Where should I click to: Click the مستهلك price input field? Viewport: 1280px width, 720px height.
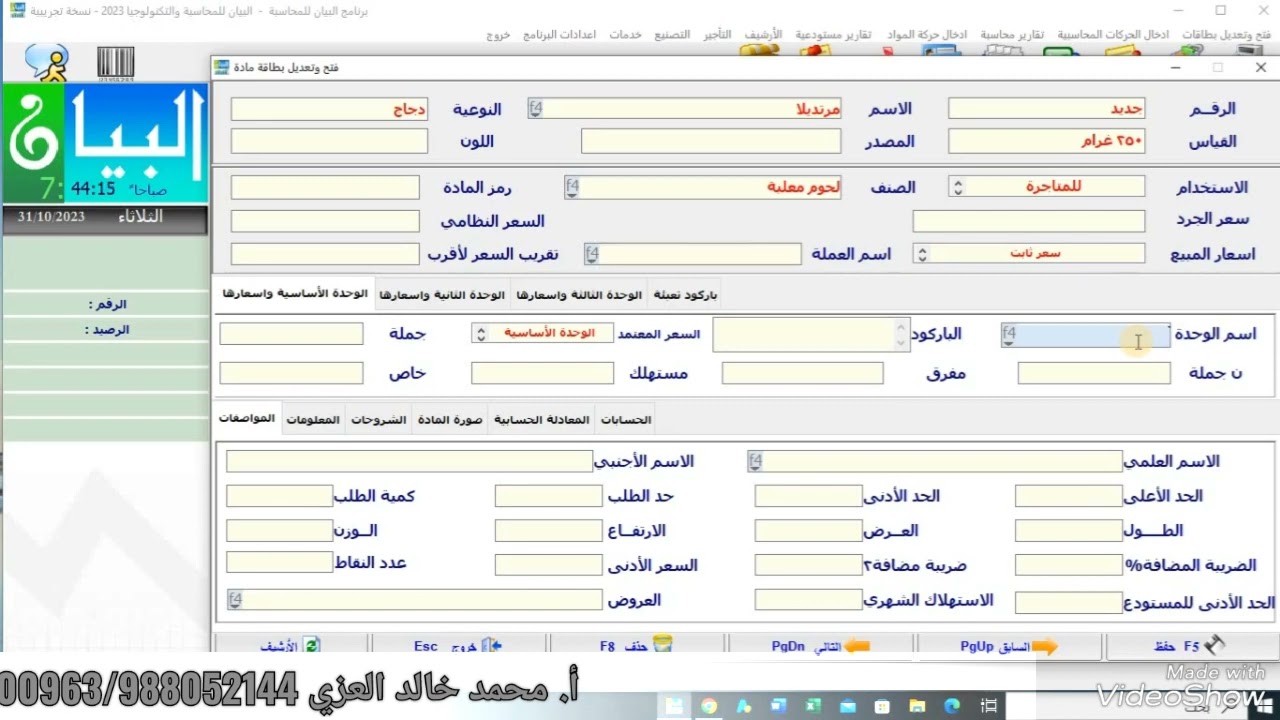tap(542, 373)
